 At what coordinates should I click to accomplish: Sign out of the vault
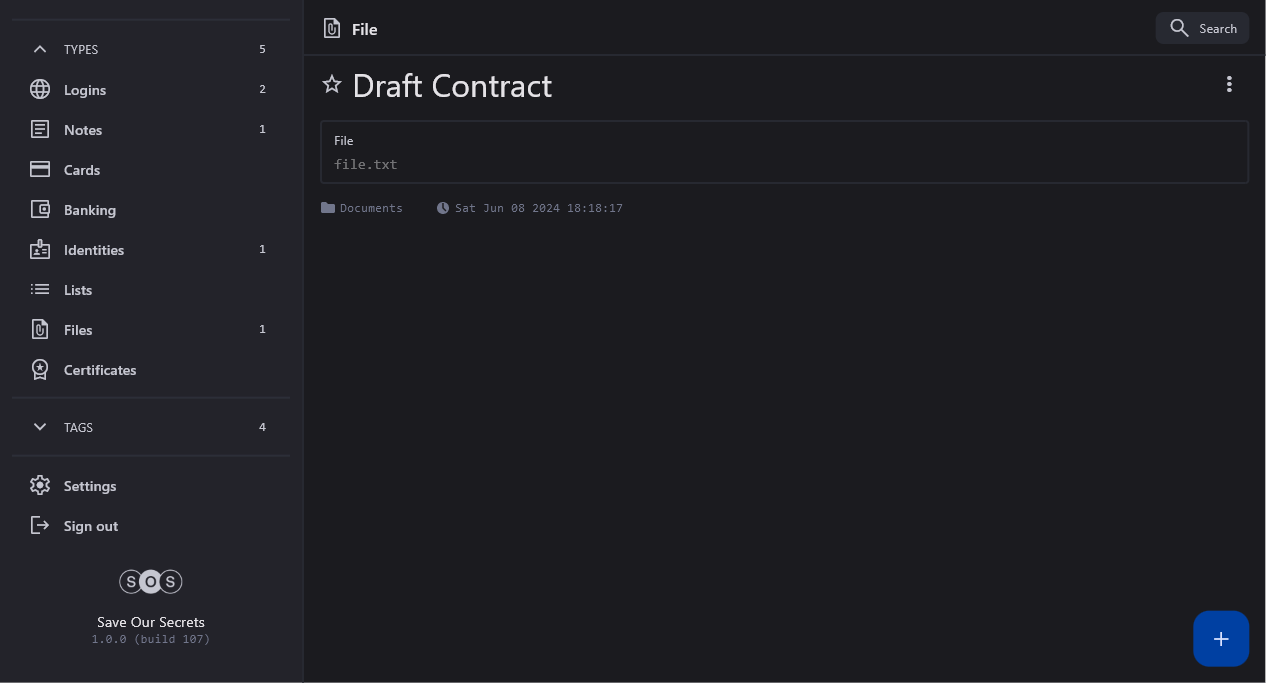click(90, 526)
